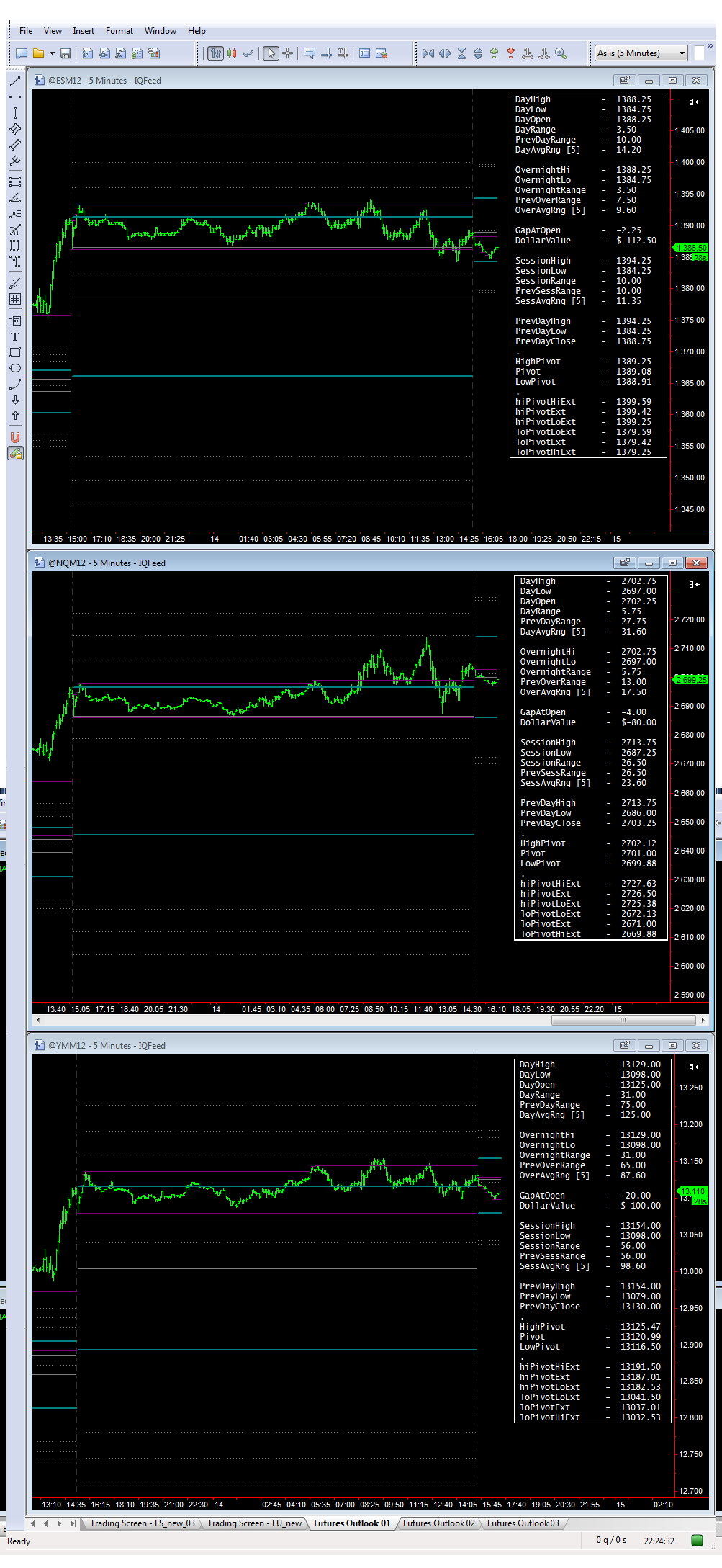722x1568 pixels.
Task: Open the View menu
Action: point(53,31)
